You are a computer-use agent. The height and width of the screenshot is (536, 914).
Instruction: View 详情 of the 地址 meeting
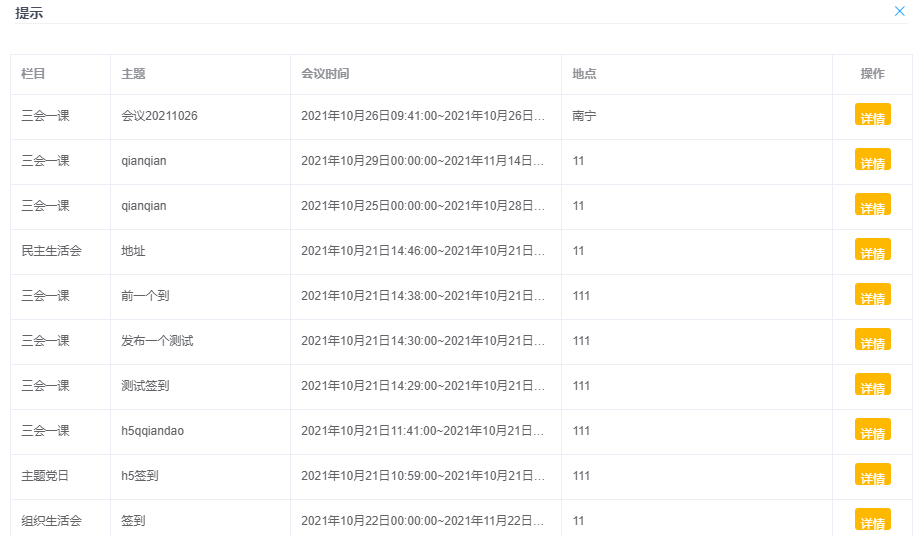click(872, 251)
